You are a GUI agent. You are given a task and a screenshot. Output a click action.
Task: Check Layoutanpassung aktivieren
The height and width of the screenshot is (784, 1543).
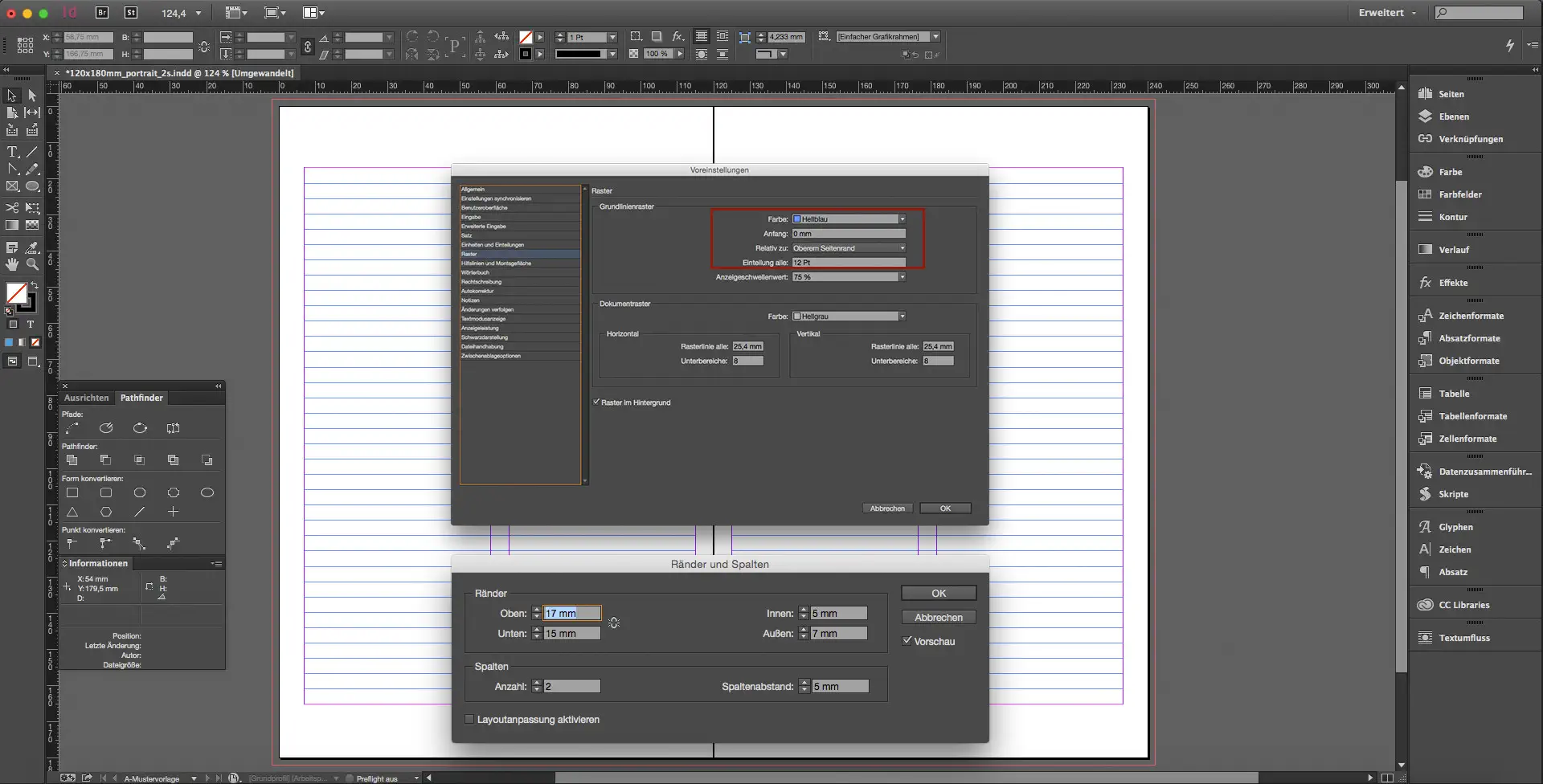point(469,720)
